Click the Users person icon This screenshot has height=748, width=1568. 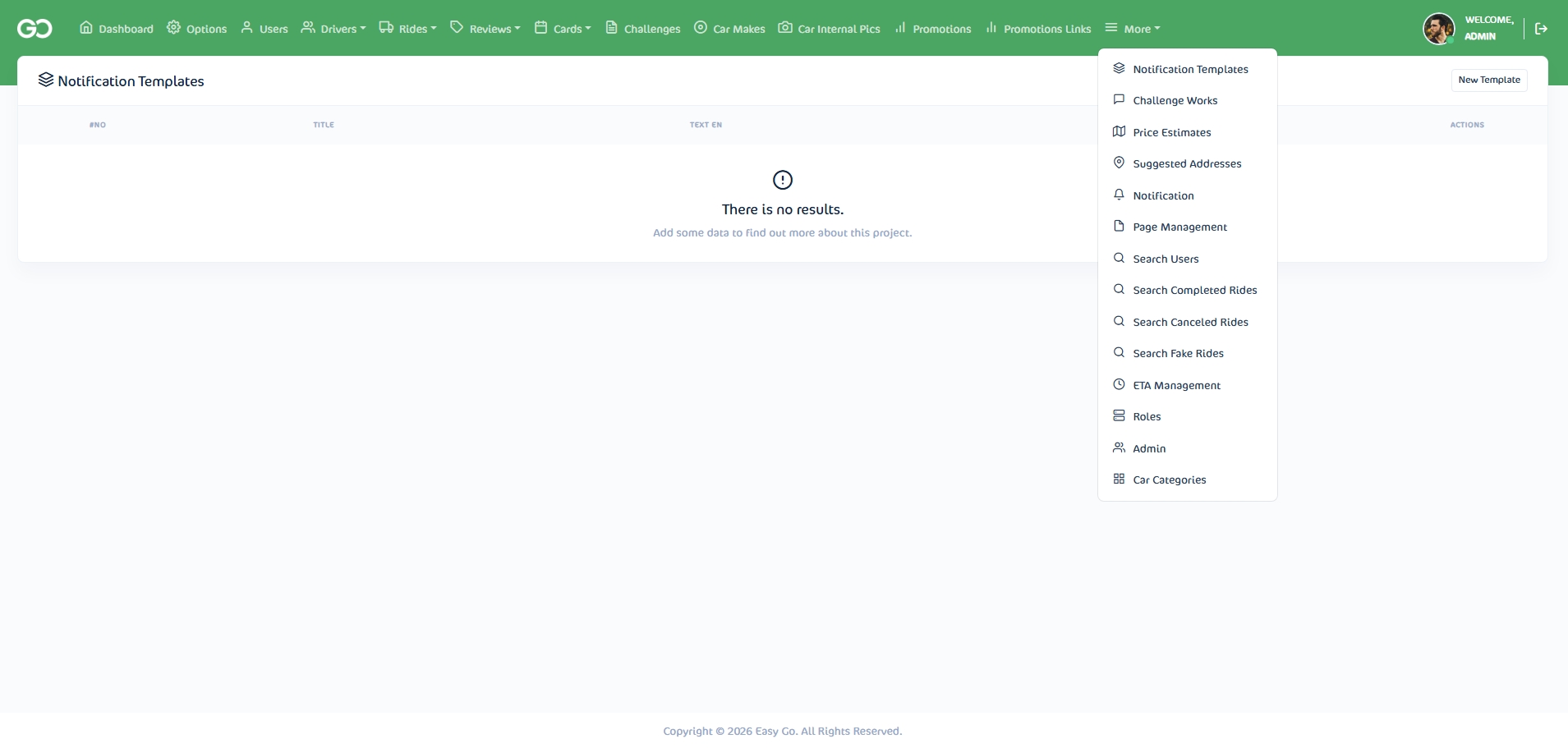(247, 27)
